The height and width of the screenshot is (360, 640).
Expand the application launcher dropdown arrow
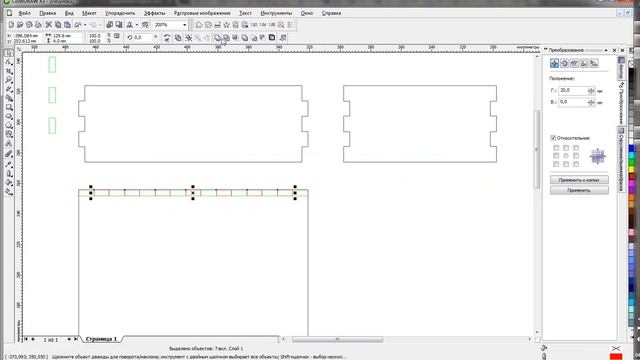136,25
